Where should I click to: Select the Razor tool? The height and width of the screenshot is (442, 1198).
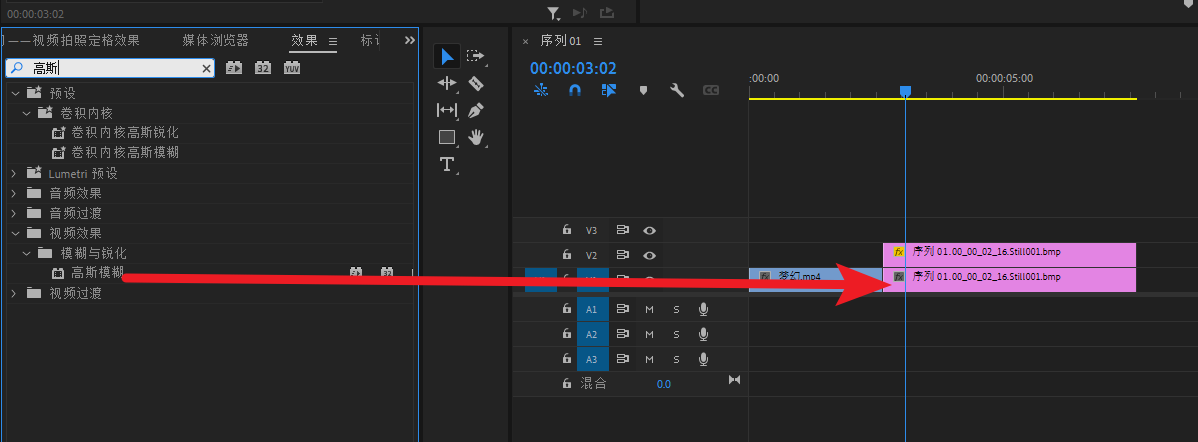tap(476, 83)
